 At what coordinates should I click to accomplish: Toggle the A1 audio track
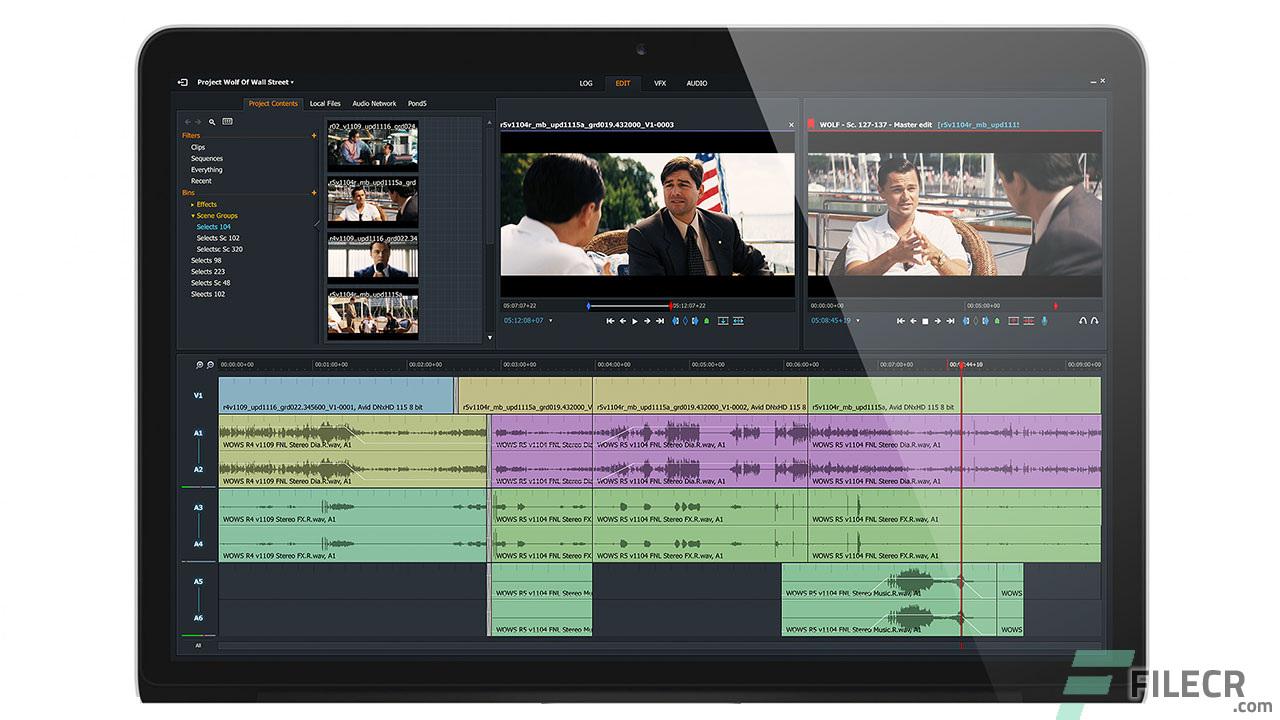[198, 433]
